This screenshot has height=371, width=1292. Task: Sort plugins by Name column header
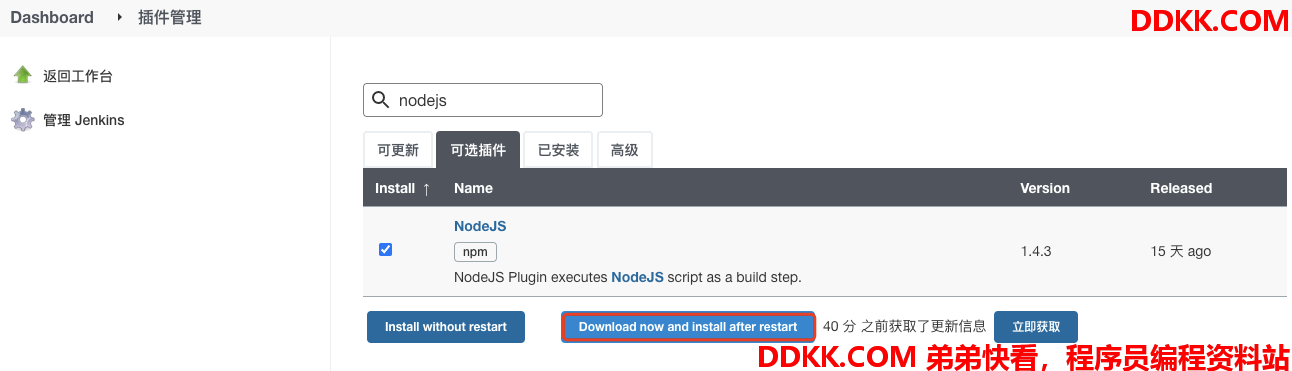tap(473, 188)
